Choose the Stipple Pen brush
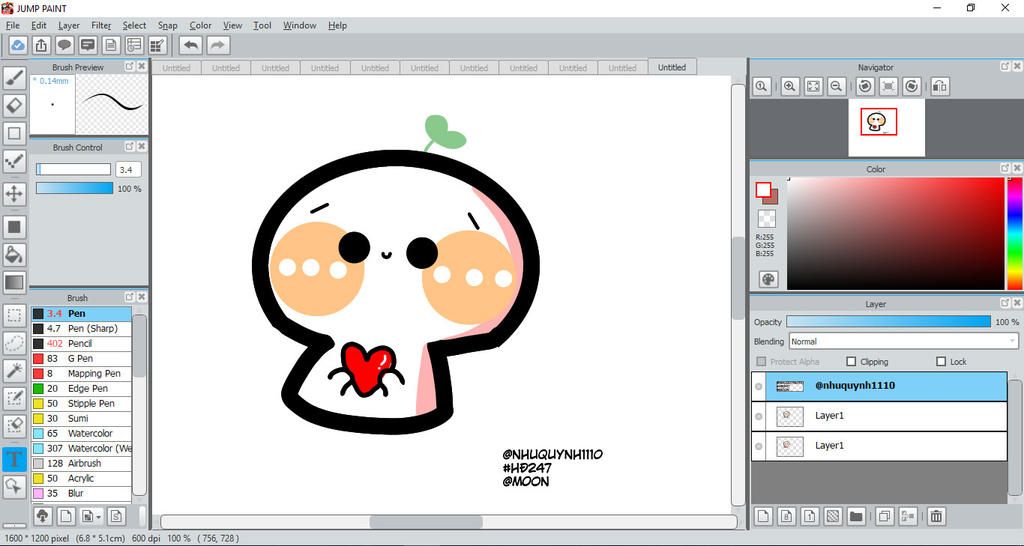The image size is (1024, 546). click(82, 404)
